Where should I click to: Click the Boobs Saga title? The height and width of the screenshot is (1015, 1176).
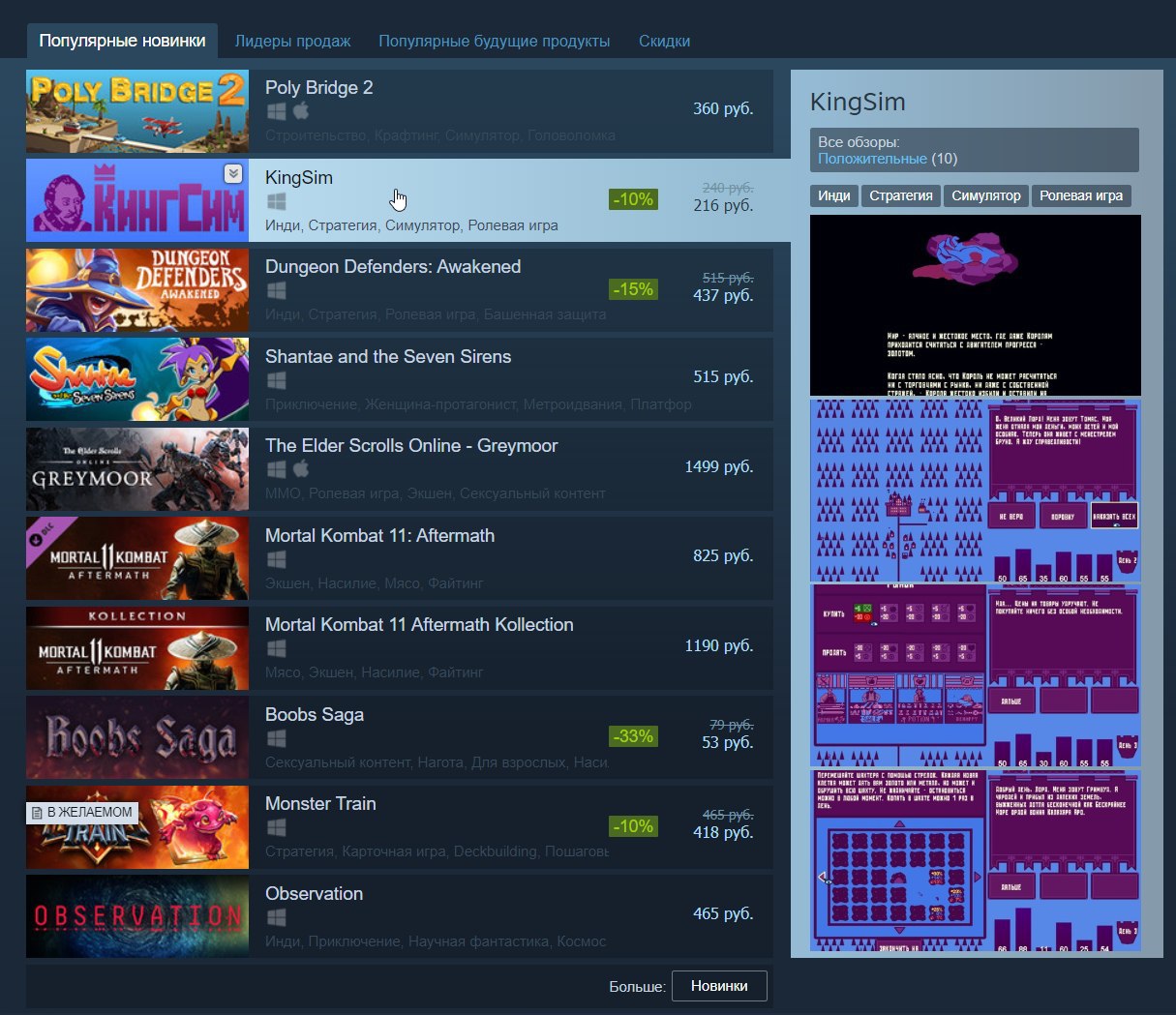315,715
